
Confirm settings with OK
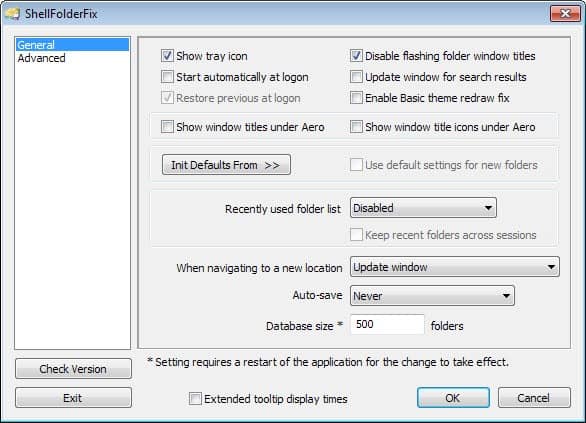coord(453,398)
